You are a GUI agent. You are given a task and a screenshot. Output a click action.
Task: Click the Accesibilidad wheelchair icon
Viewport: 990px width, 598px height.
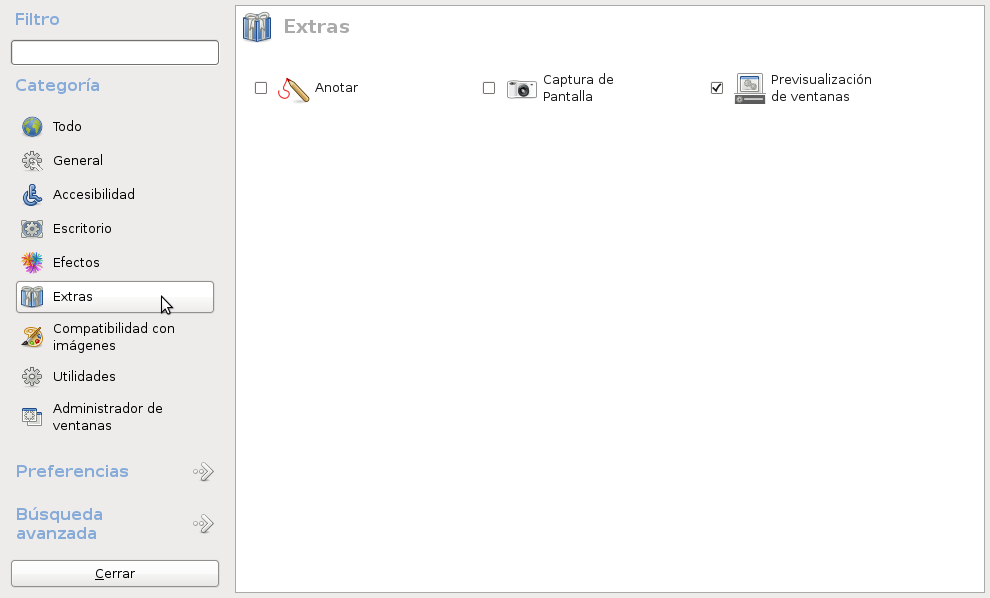[31, 194]
